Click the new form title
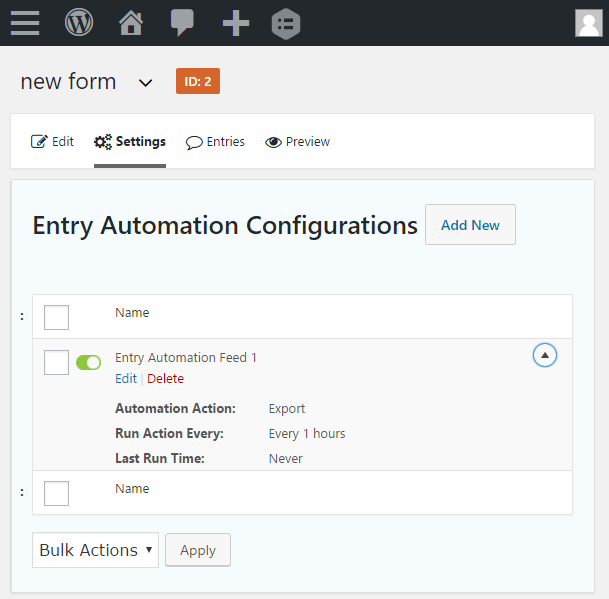 click(68, 82)
